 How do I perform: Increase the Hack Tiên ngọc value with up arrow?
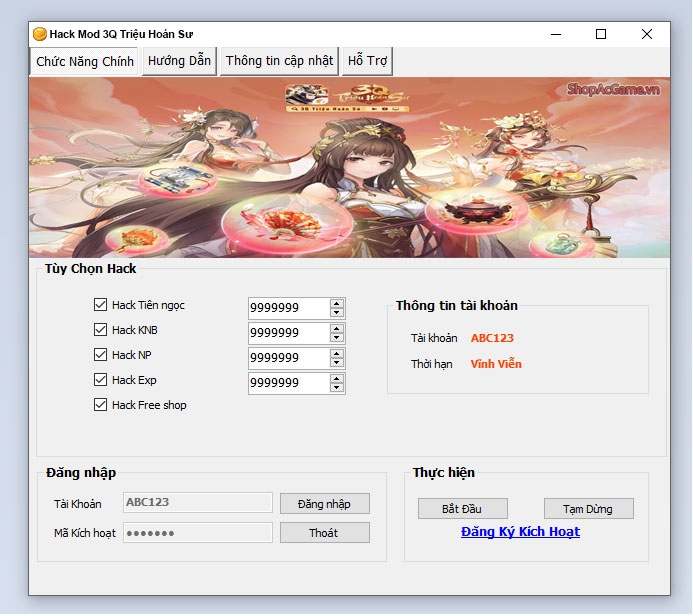point(337,304)
